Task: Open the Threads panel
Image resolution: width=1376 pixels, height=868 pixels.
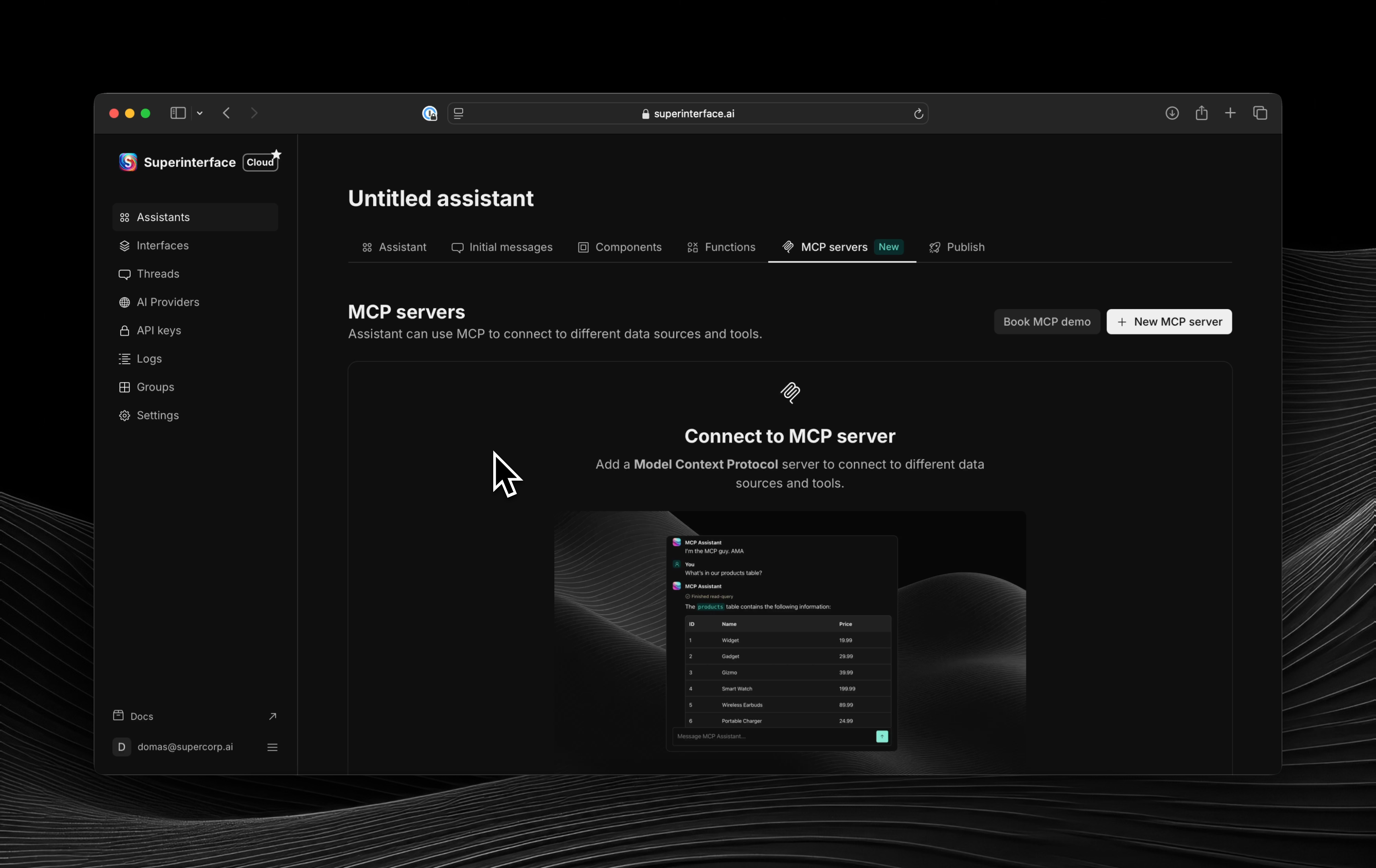Action: pyautogui.click(x=157, y=274)
